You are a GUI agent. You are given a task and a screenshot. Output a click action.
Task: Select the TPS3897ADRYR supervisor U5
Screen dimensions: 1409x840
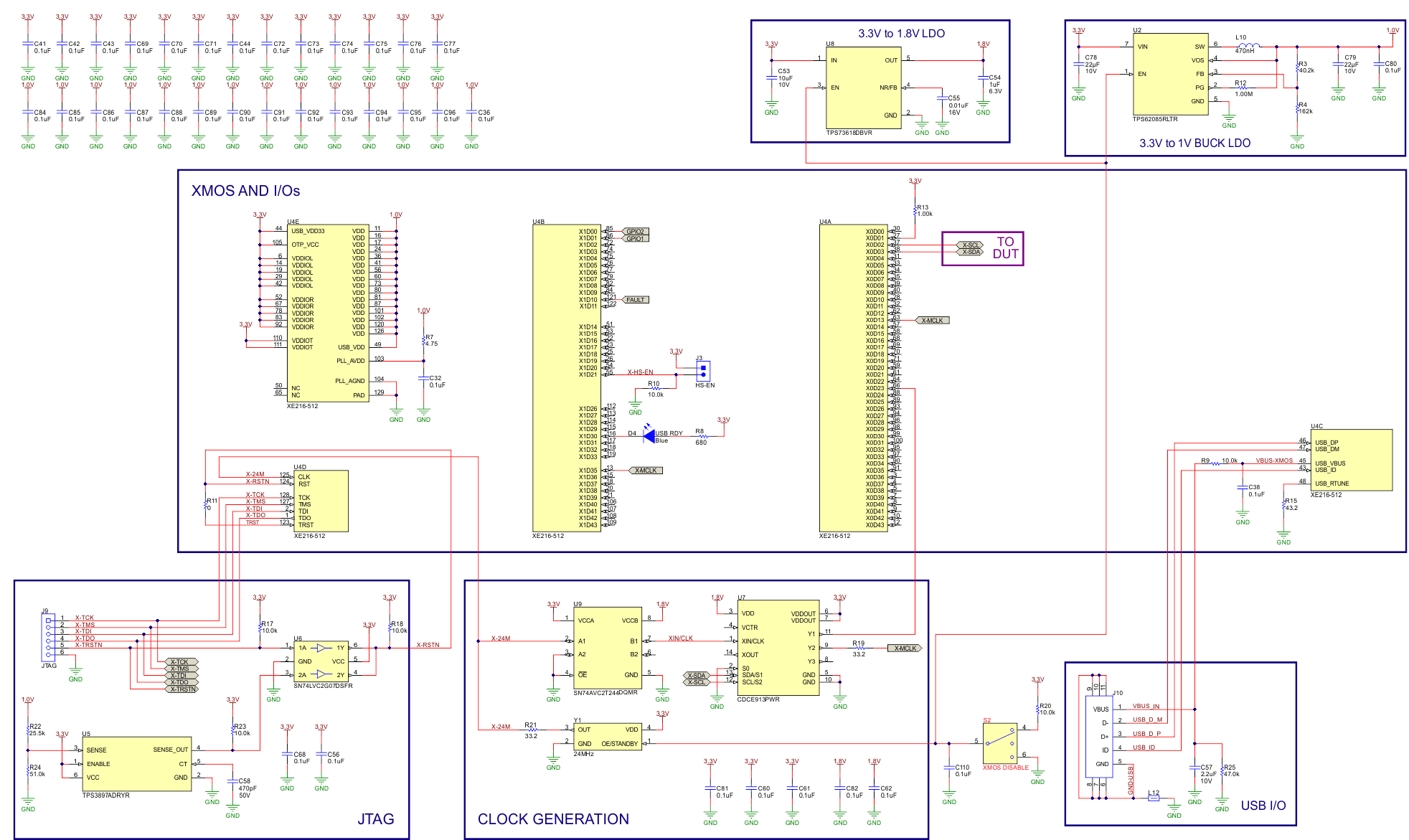tap(136, 765)
